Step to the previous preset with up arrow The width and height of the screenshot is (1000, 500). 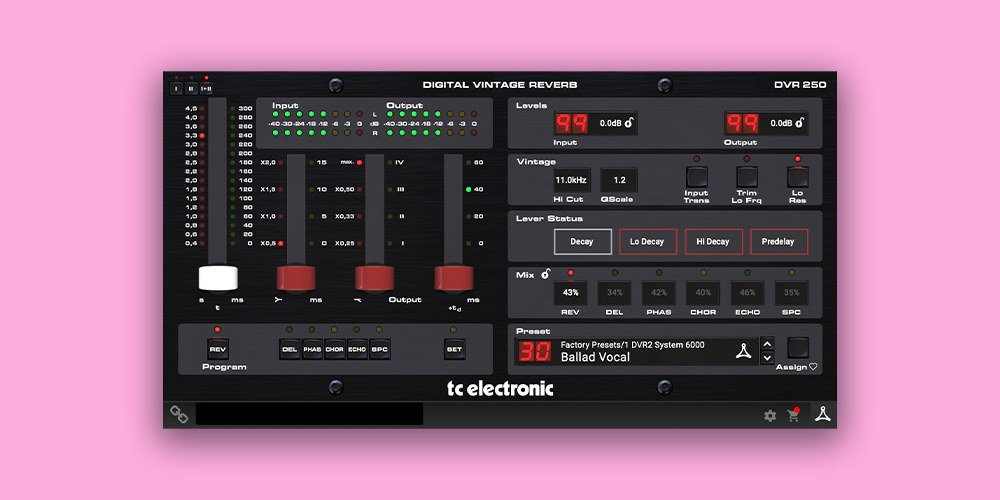(767, 344)
